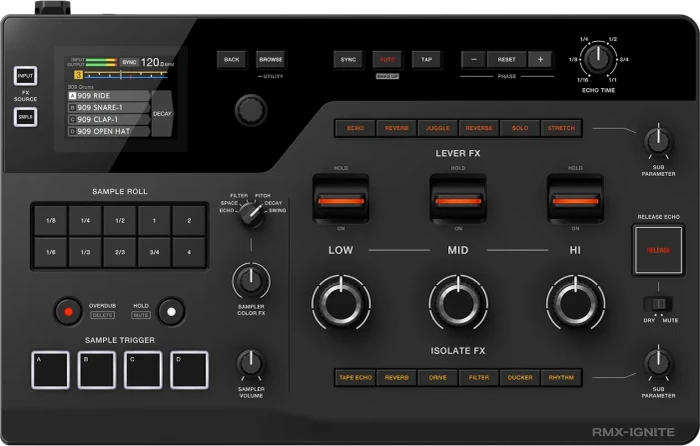Click the Isolate FX SUB PARAMETER knob

658,364
